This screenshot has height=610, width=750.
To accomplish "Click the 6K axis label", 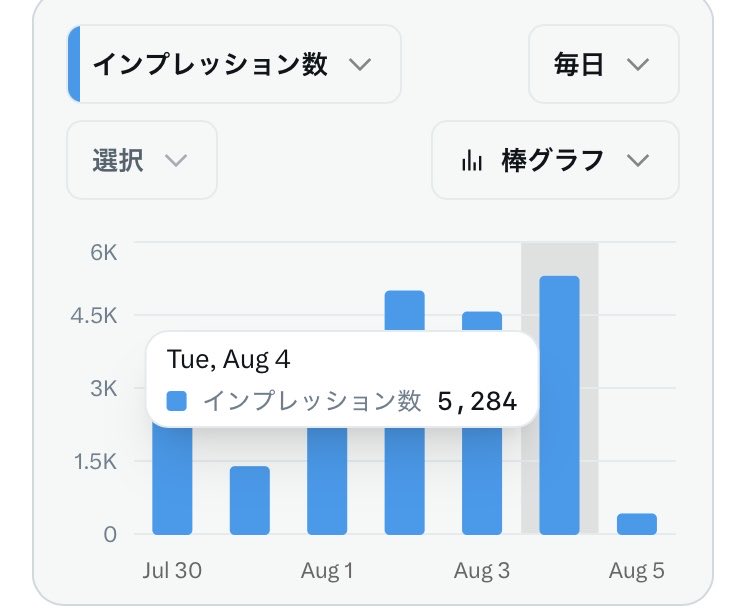I will coord(103,252).
